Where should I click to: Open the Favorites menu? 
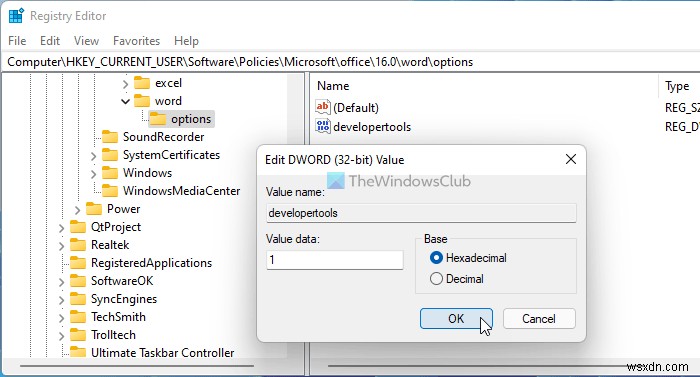pos(136,41)
